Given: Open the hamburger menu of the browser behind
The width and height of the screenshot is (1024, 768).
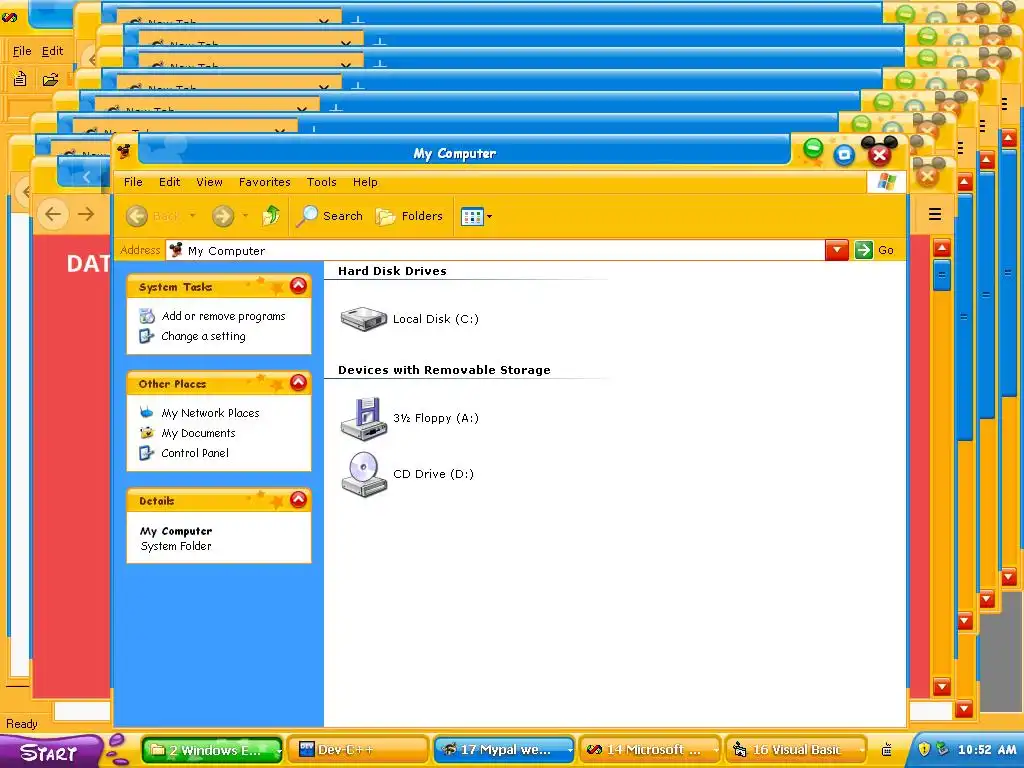Looking at the screenshot, I should point(935,214).
